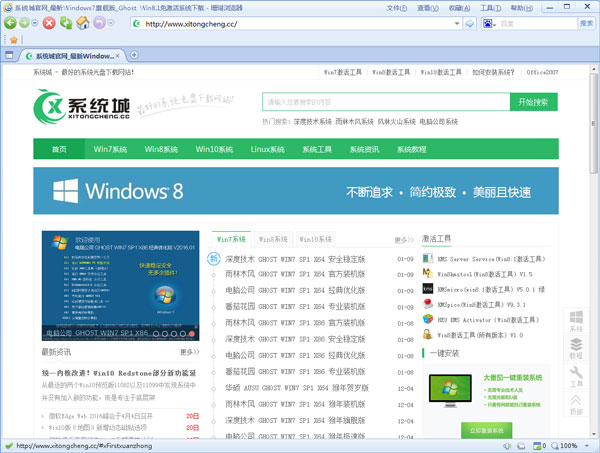Open 华硕 AUSU GHOST WIN7 SP1 X64 猴年贺岁版
600x453 pixels.
pyautogui.click(x=297, y=388)
